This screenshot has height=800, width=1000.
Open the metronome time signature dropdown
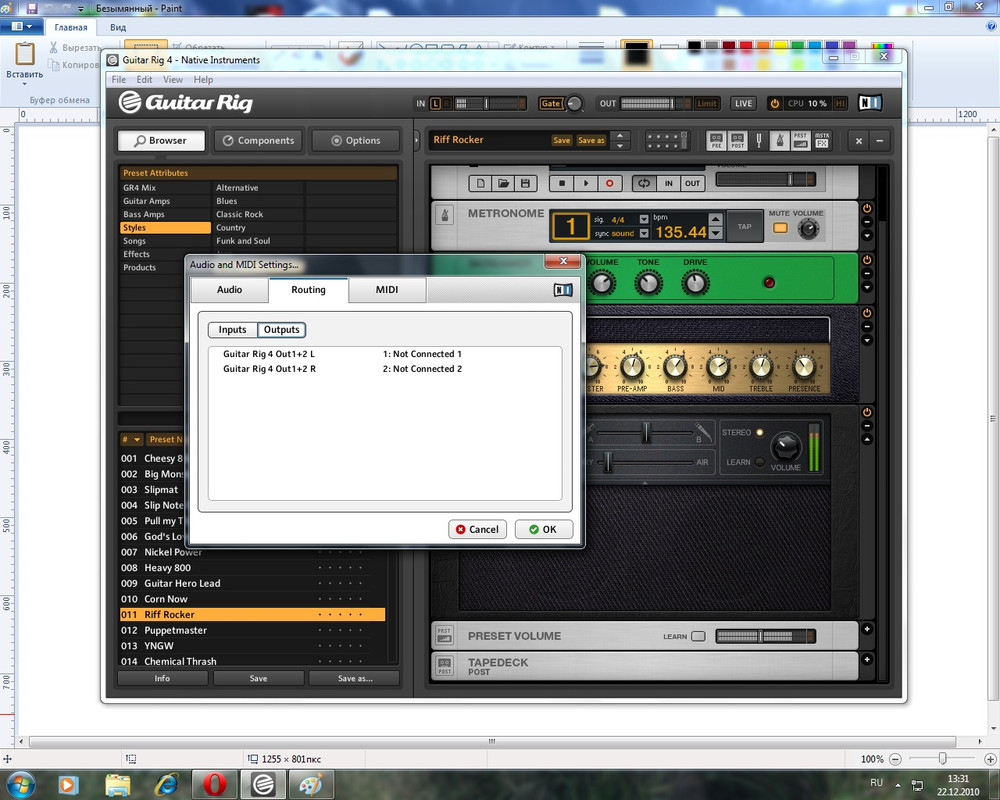point(643,219)
